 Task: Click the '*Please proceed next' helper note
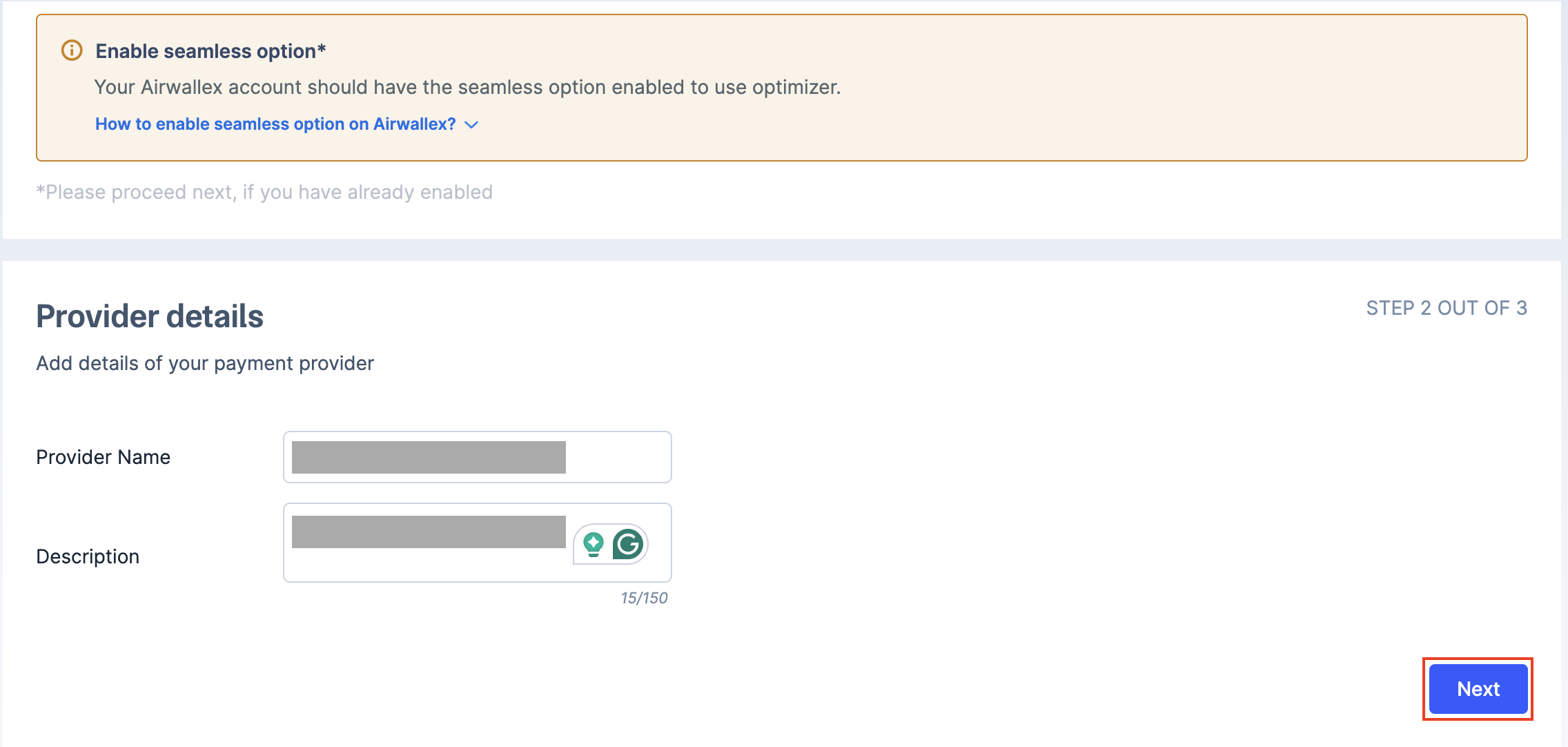(x=264, y=192)
